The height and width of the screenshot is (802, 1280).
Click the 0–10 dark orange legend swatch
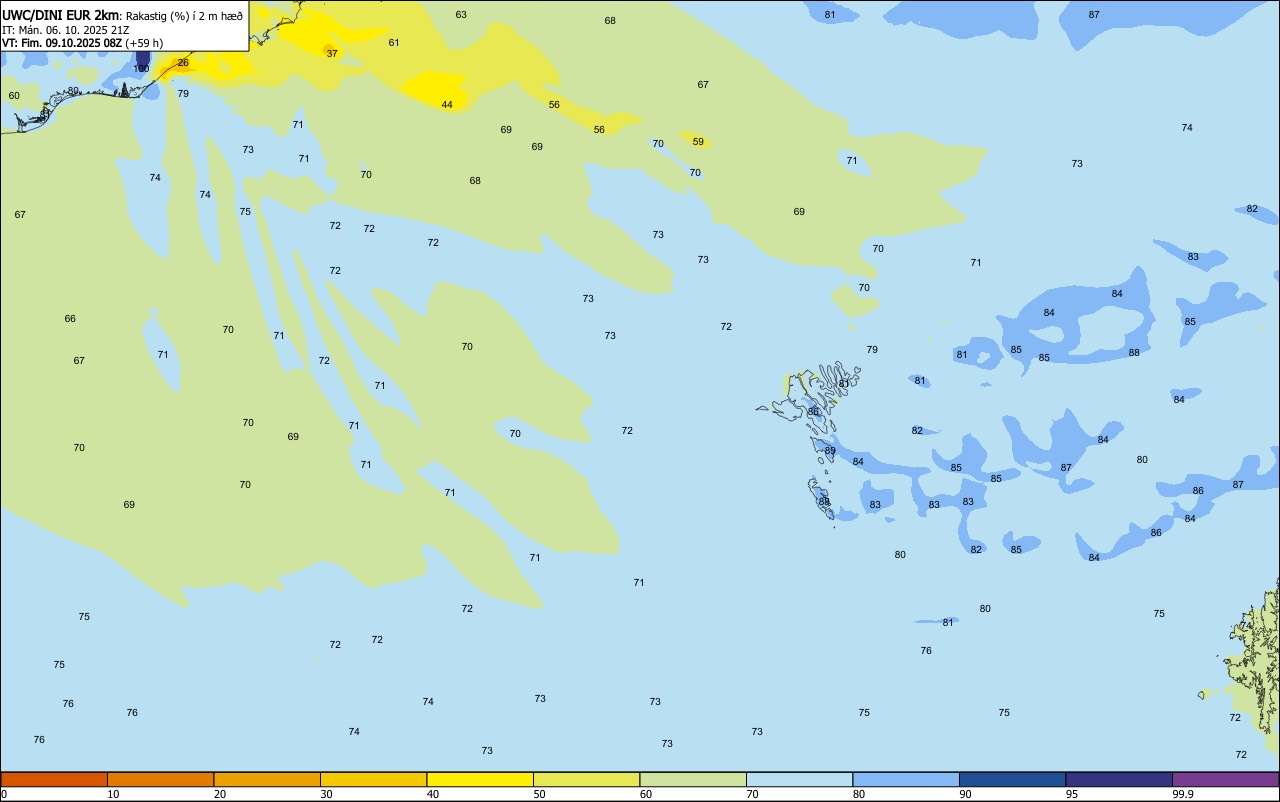54,779
